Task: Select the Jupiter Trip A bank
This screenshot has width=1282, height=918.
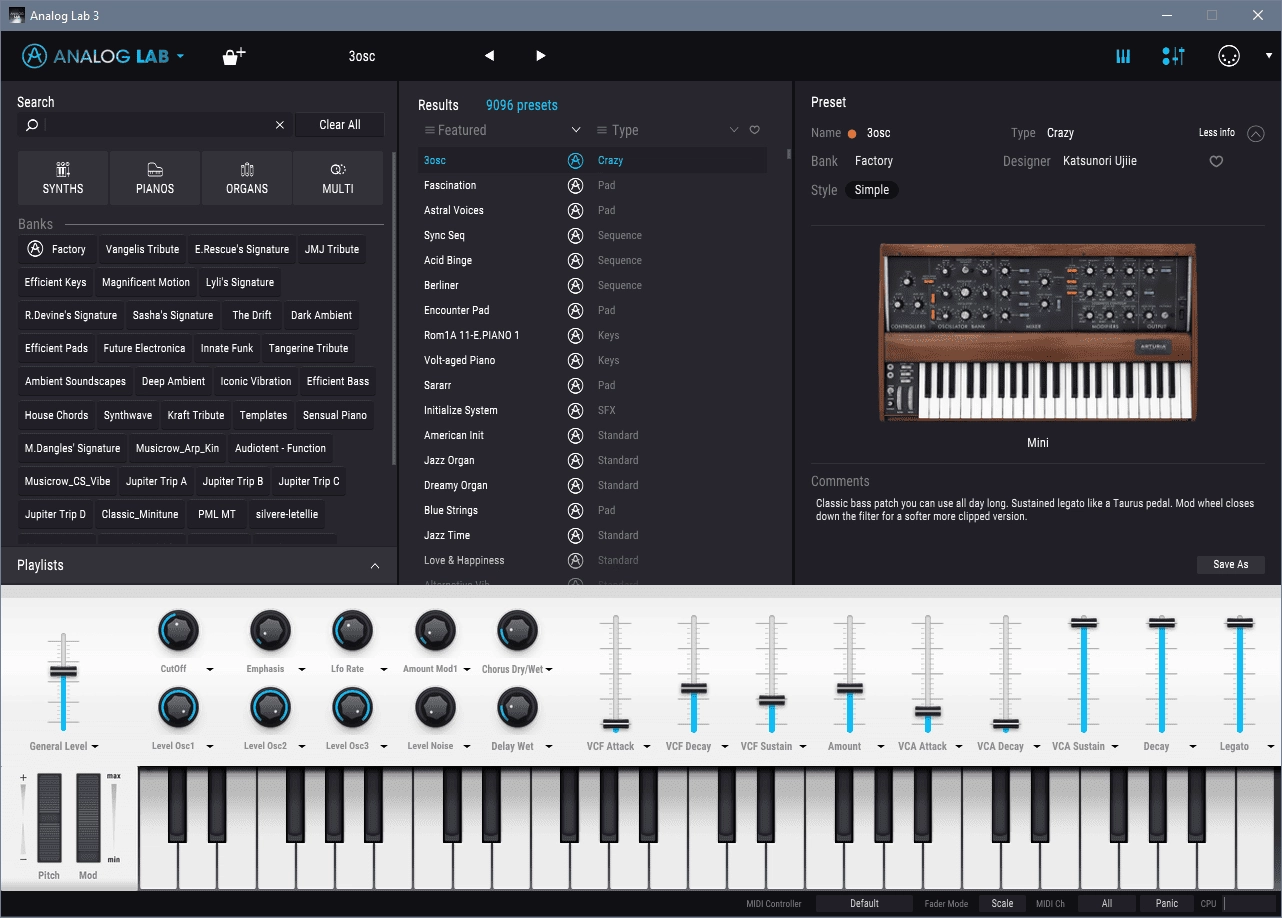Action: point(156,481)
